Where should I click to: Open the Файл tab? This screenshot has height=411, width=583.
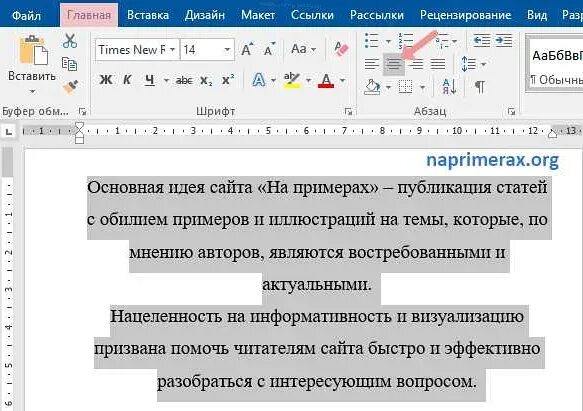click(26, 15)
